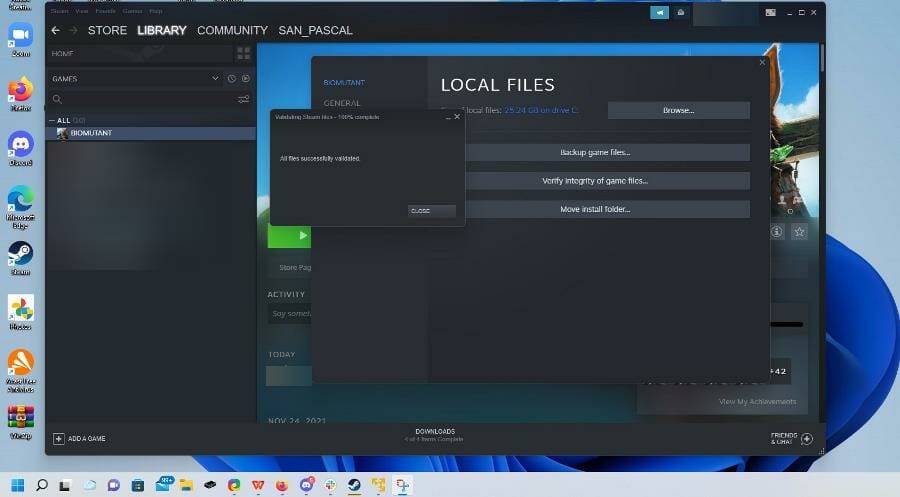
Task: Open the Windows Start menu
Action: click(18, 486)
